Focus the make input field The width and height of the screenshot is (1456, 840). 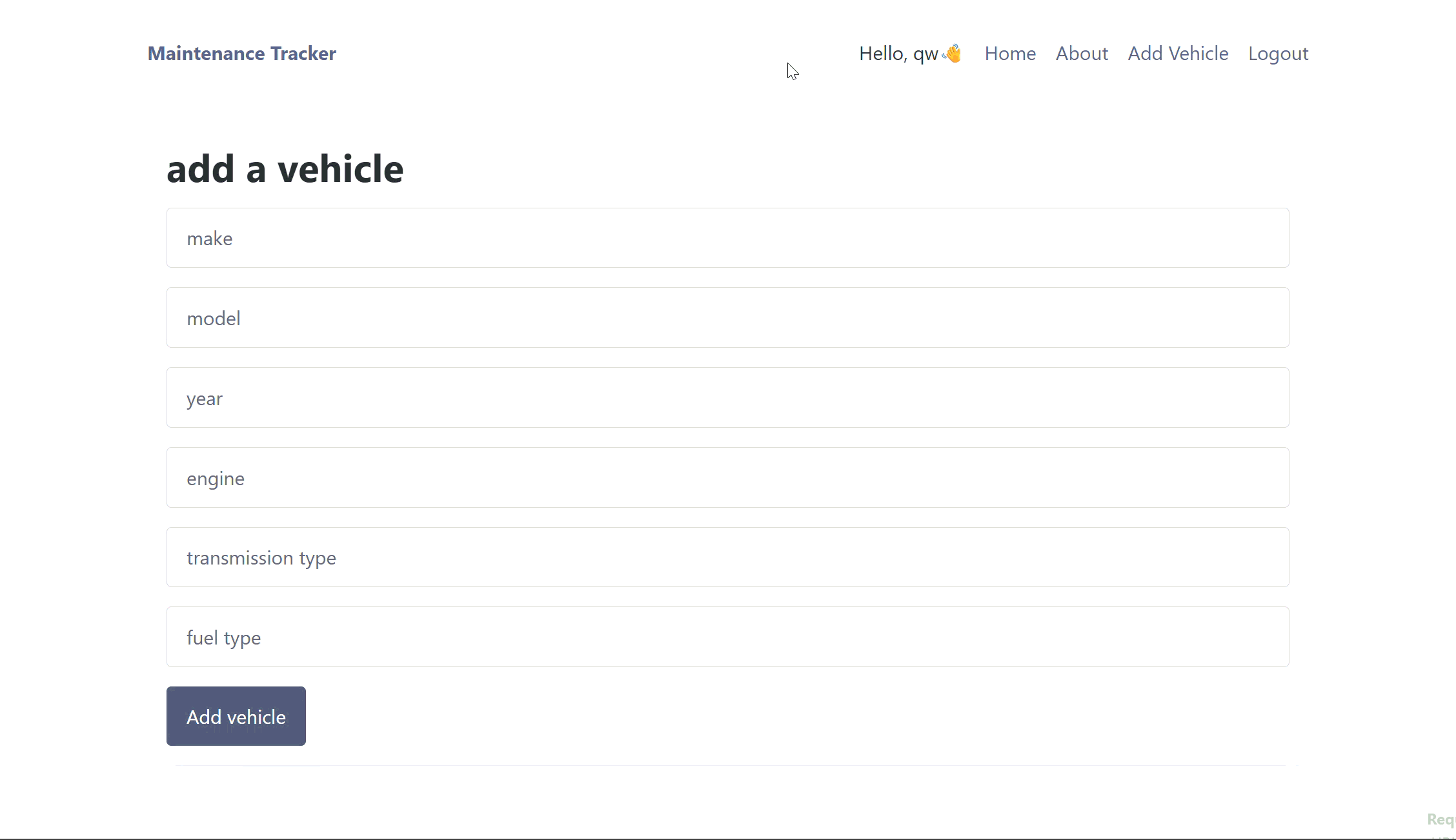tap(727, 238)
